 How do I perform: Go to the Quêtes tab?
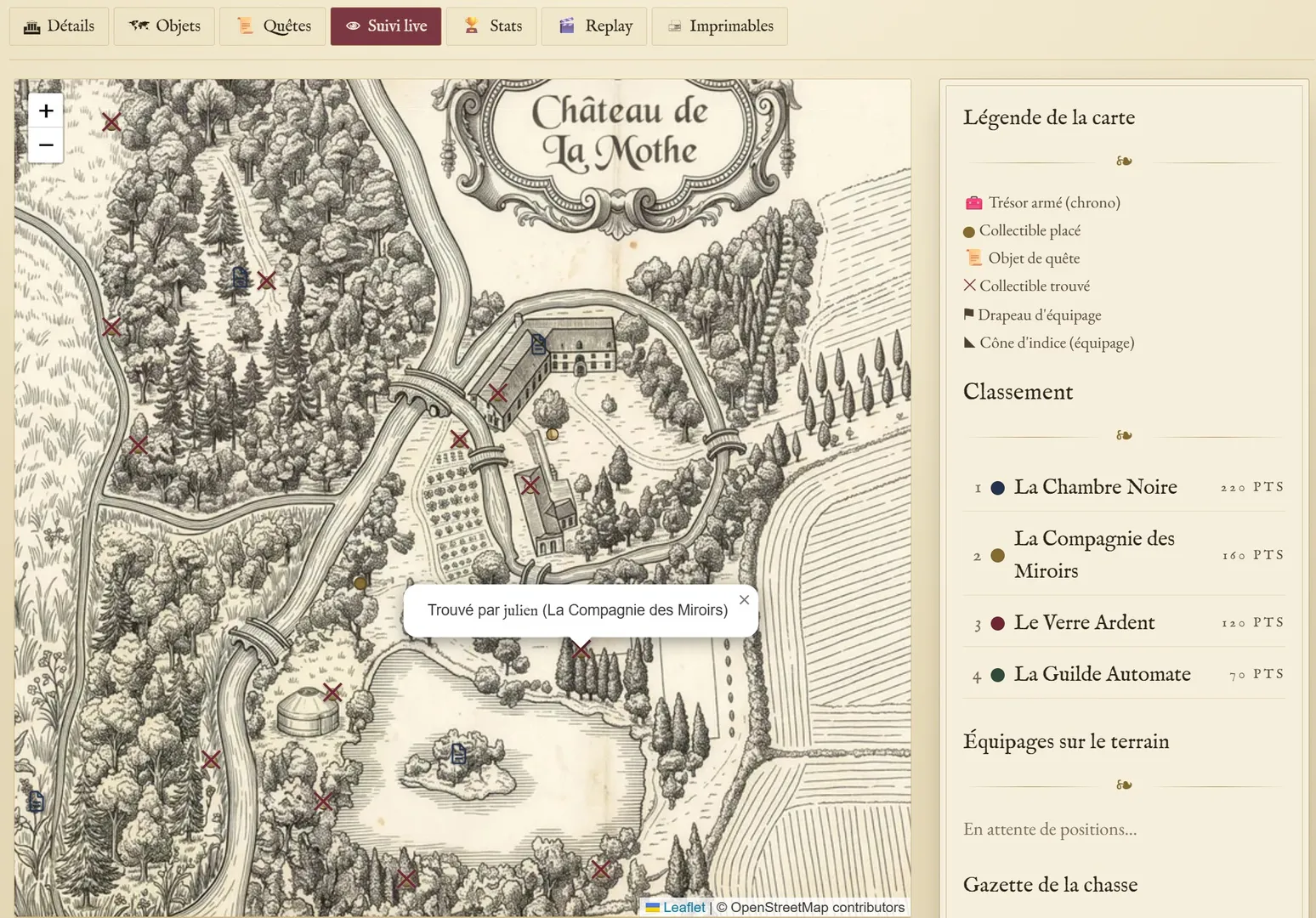tap(272, 26)
